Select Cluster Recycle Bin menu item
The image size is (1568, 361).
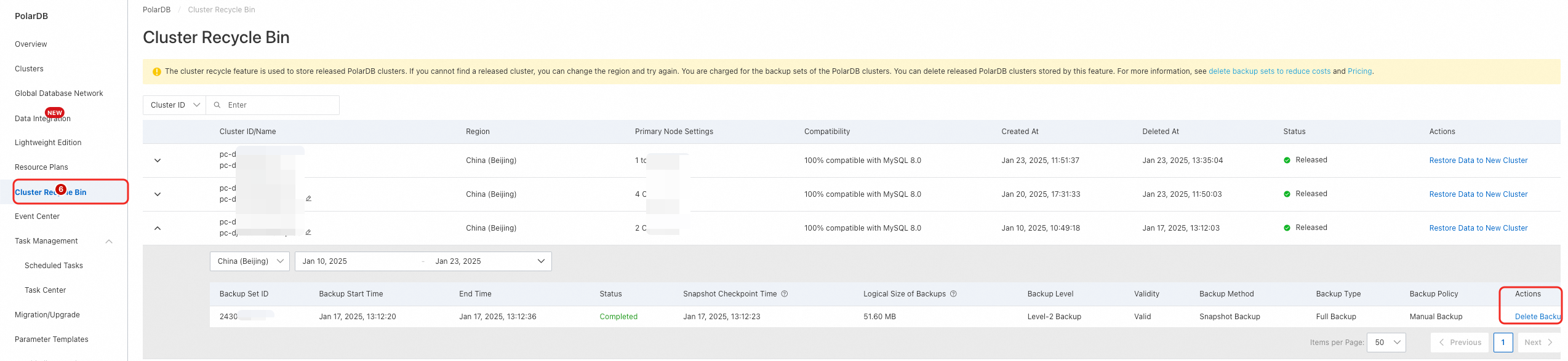click(x=50, y=192)
